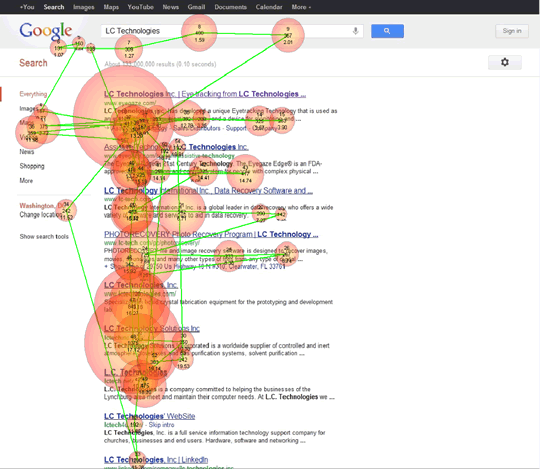This screenshot has width=540, height=469.
Task: Select Search in the top navigation bar
Action: point(54,7)
